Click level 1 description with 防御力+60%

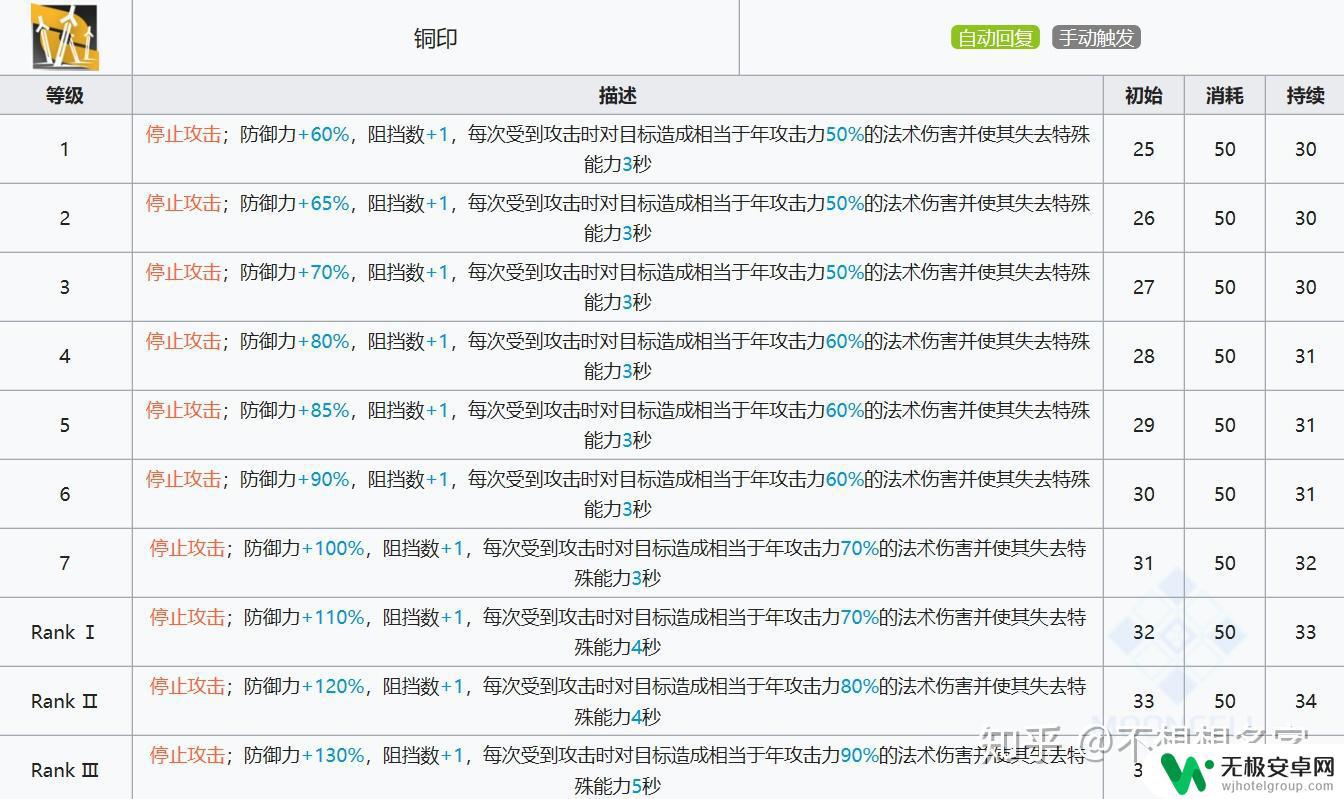[x=617, y=149]
